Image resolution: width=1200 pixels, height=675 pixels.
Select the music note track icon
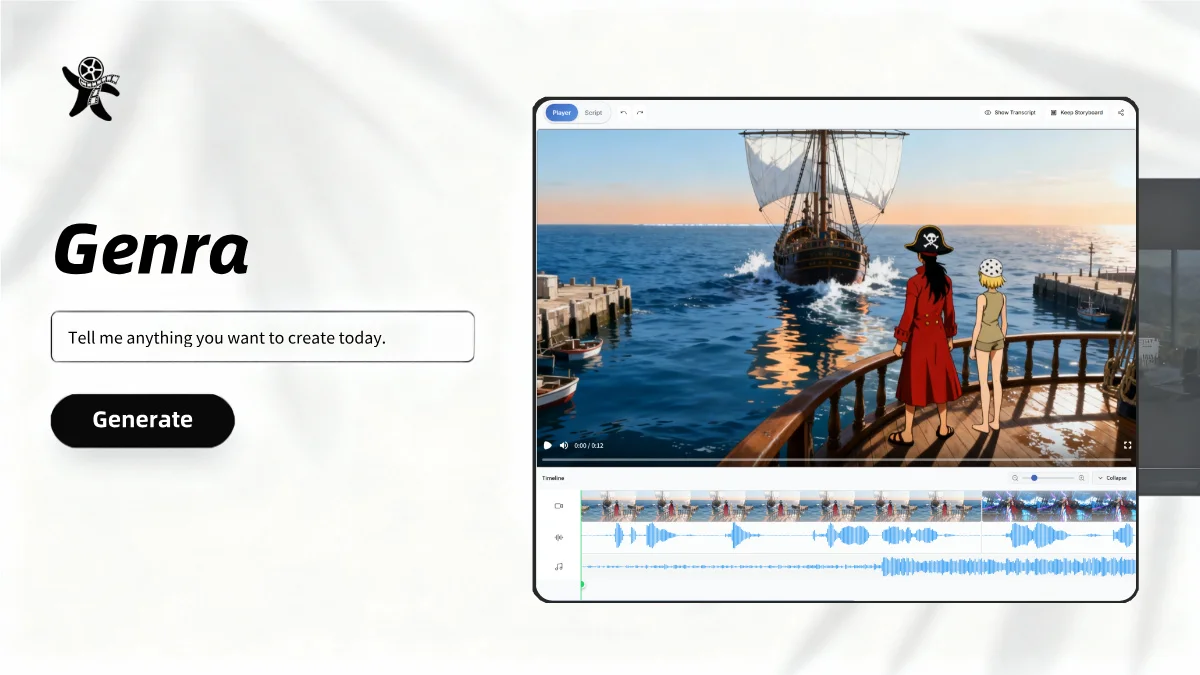(x=558, y=566)
